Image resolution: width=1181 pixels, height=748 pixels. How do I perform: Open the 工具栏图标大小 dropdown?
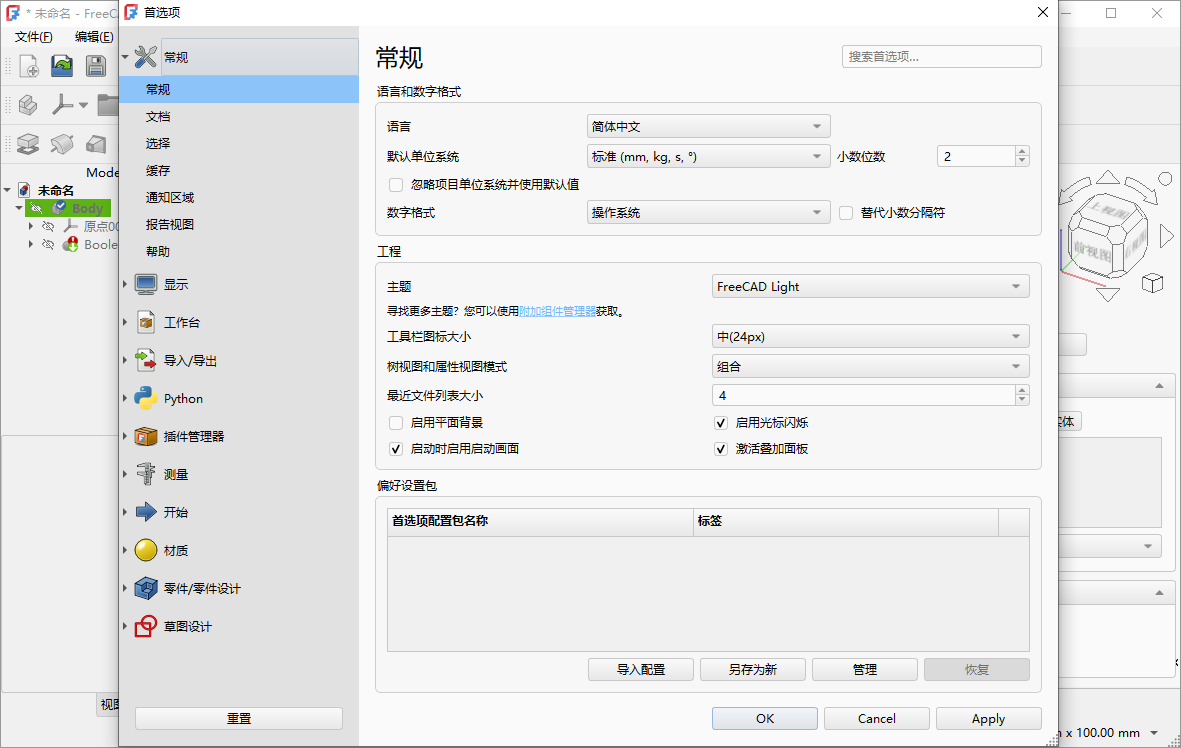click(870, 336)
